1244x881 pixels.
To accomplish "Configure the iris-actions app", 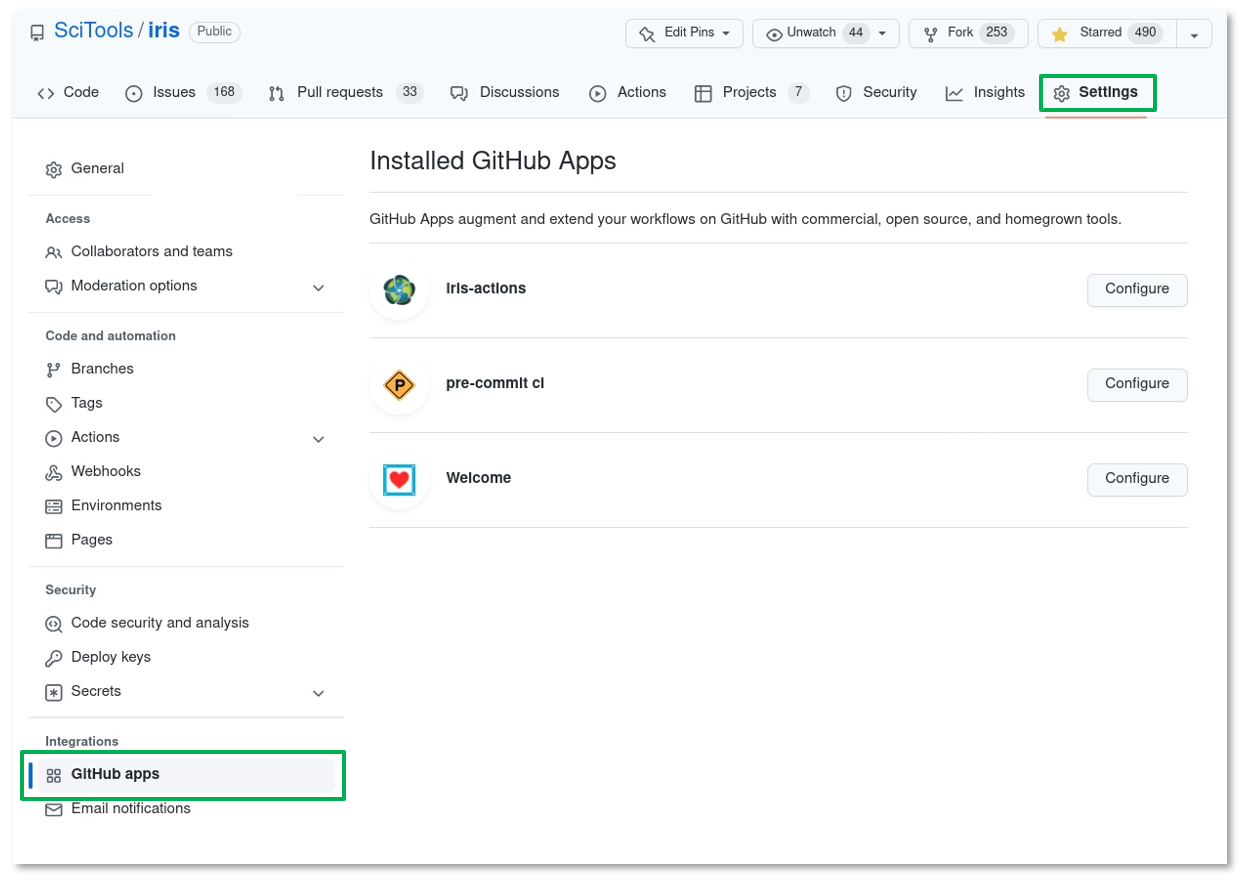I will (1136, 290).
